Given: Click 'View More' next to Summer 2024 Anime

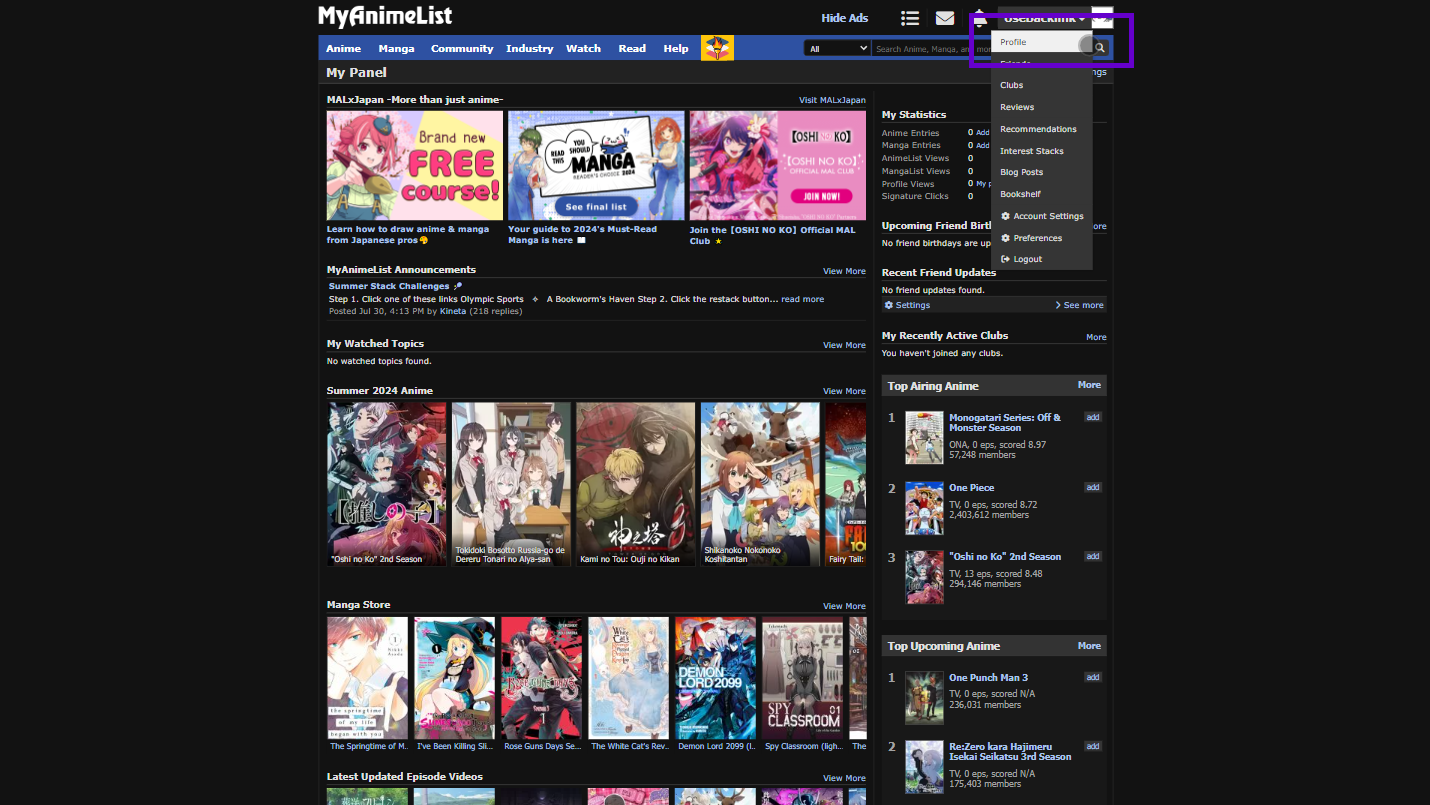Looking at the screenshot, I should tap(844, 391).
